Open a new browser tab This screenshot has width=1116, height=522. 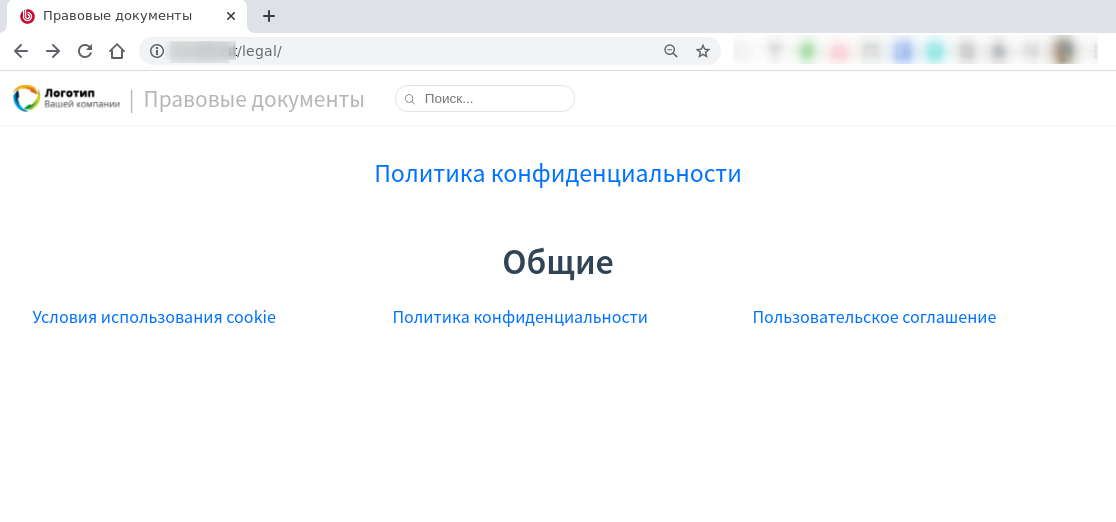point(269,16)
